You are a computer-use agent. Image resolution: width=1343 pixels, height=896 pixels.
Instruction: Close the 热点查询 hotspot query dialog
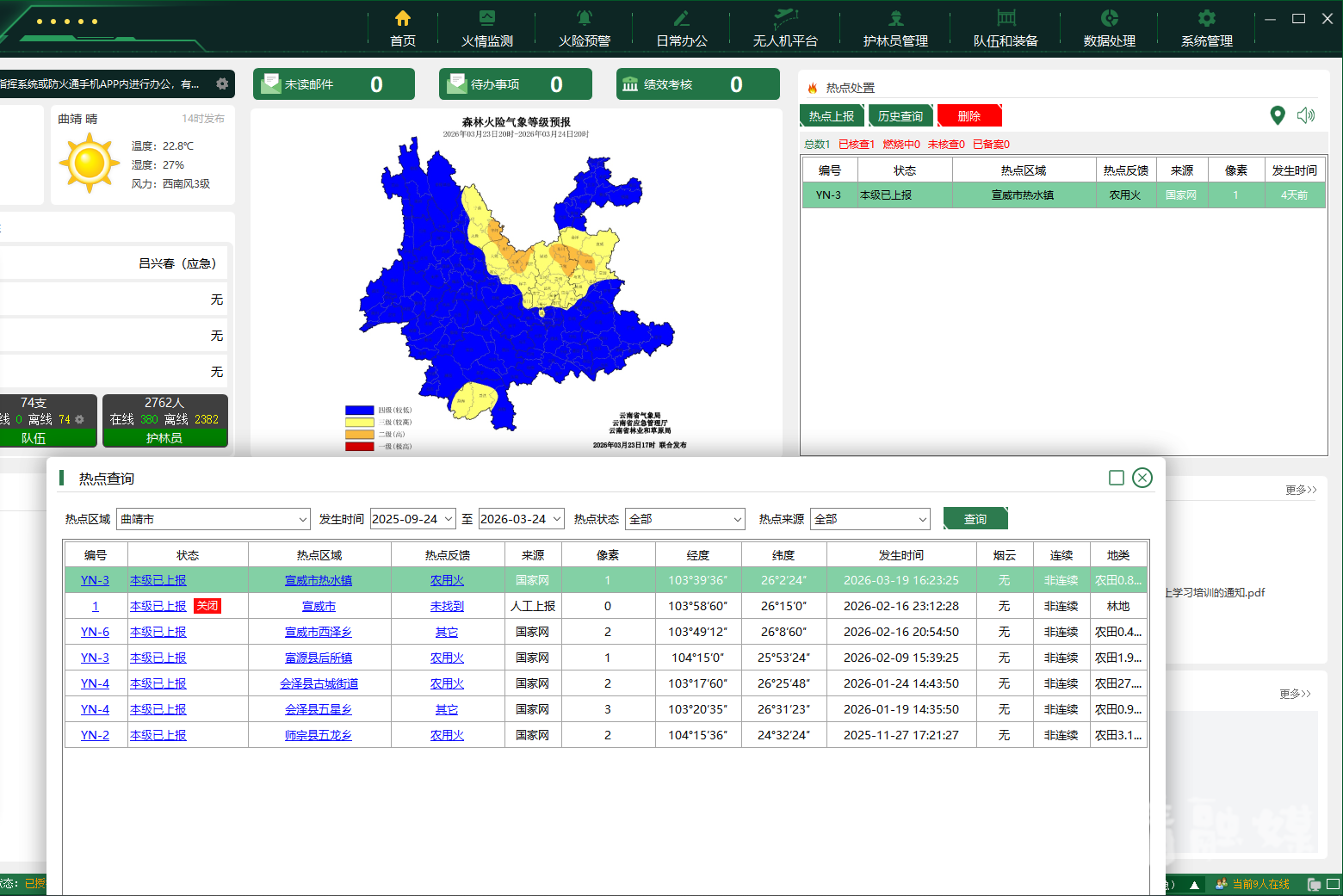(1142, 478)
